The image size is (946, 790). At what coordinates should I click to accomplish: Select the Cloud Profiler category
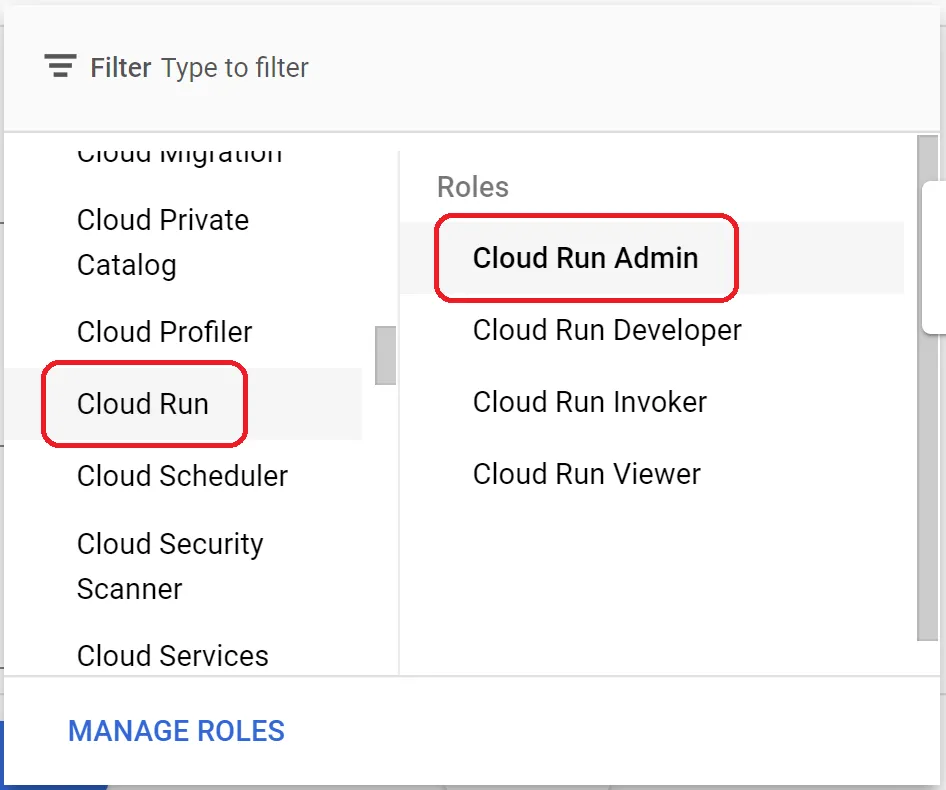[164, 332]
